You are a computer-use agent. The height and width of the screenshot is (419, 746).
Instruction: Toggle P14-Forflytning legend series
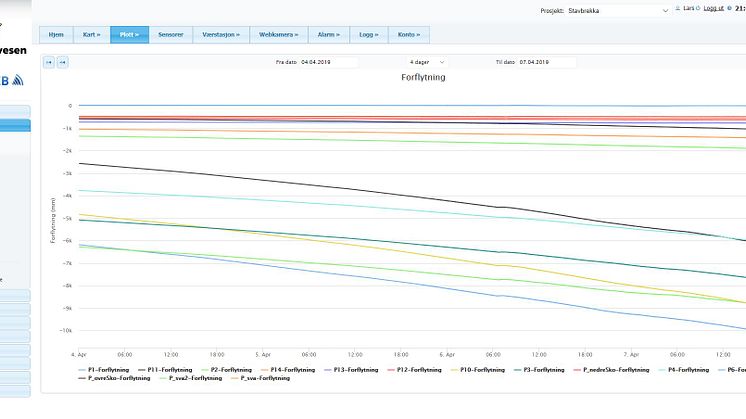[288, 370]
